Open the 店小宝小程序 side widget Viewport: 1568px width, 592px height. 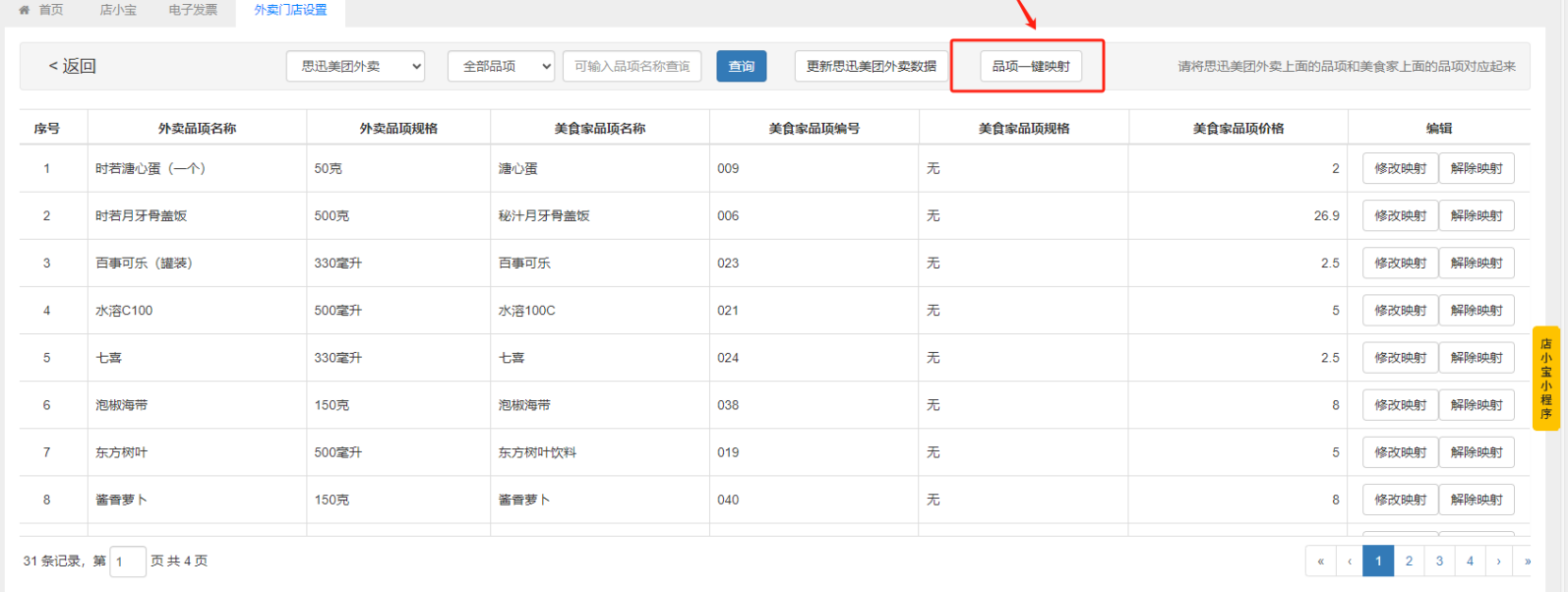(1546, 379)
